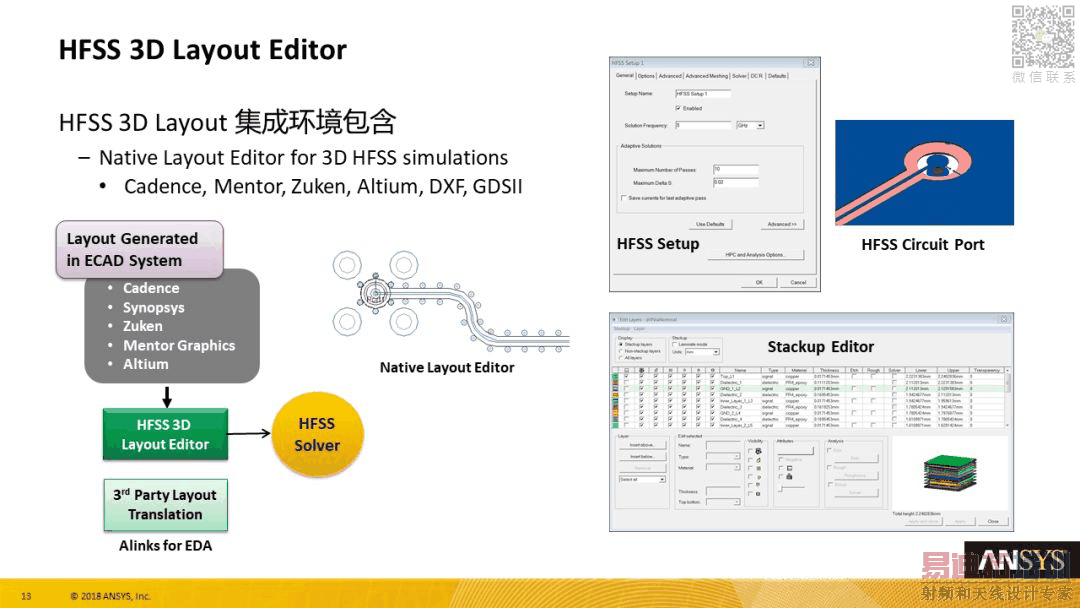Image resolution: width=1080 pixels, height=608 pixels.
Task: Switch to the Options tab in HFSS Setup
Action: (646, 76)
